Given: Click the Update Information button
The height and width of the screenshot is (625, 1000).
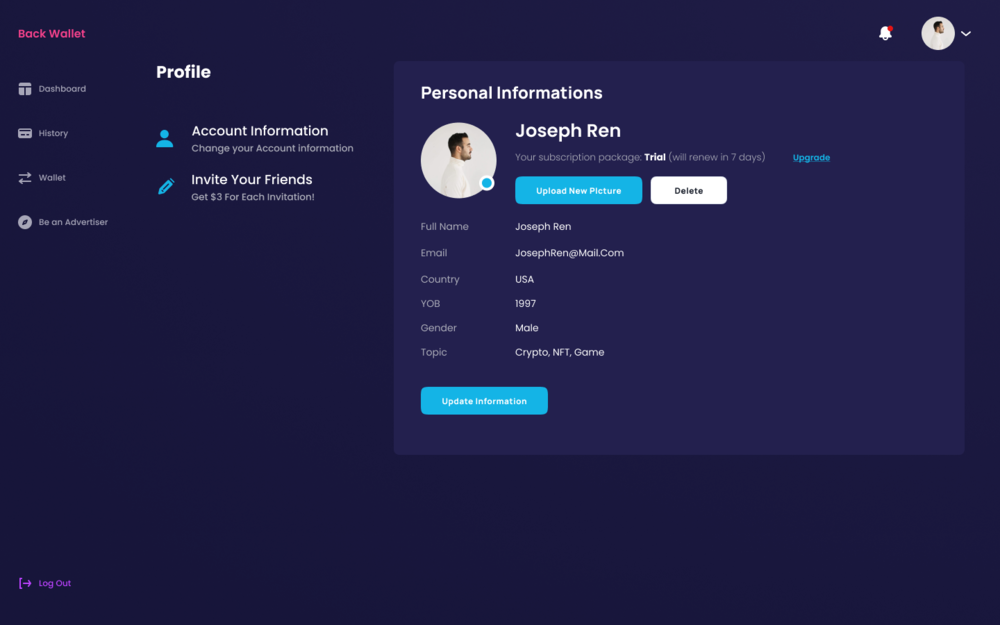Looking at the screenshot, I should [484, 401].
